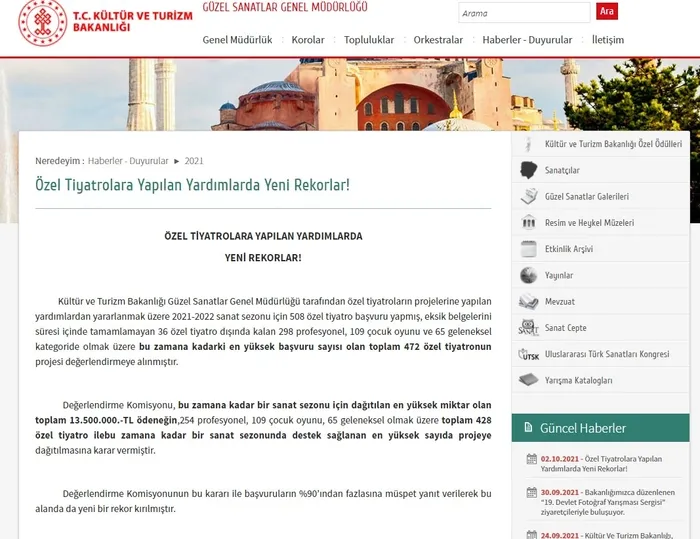
Task: Open the 02.10.2021 Özel Tiyatrolara news link
Action: (x=601, y=464)
